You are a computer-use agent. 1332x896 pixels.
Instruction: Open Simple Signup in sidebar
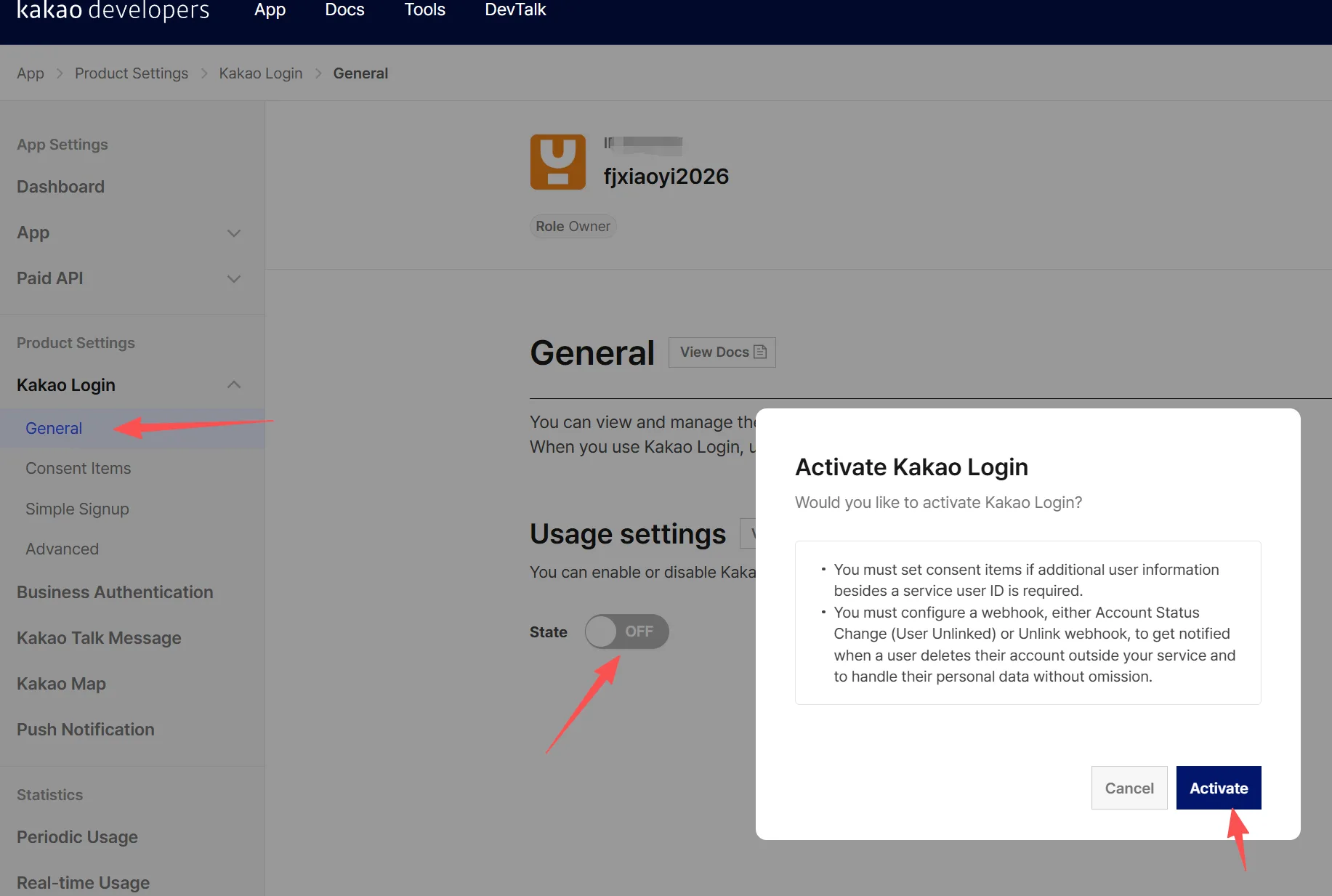77,509
